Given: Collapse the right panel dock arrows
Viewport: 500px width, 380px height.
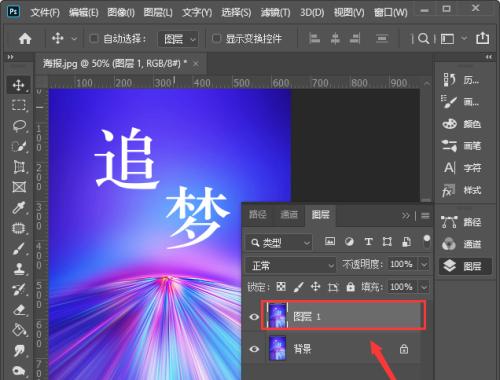Looking at the screenshot, I should (x=488, y=57).
